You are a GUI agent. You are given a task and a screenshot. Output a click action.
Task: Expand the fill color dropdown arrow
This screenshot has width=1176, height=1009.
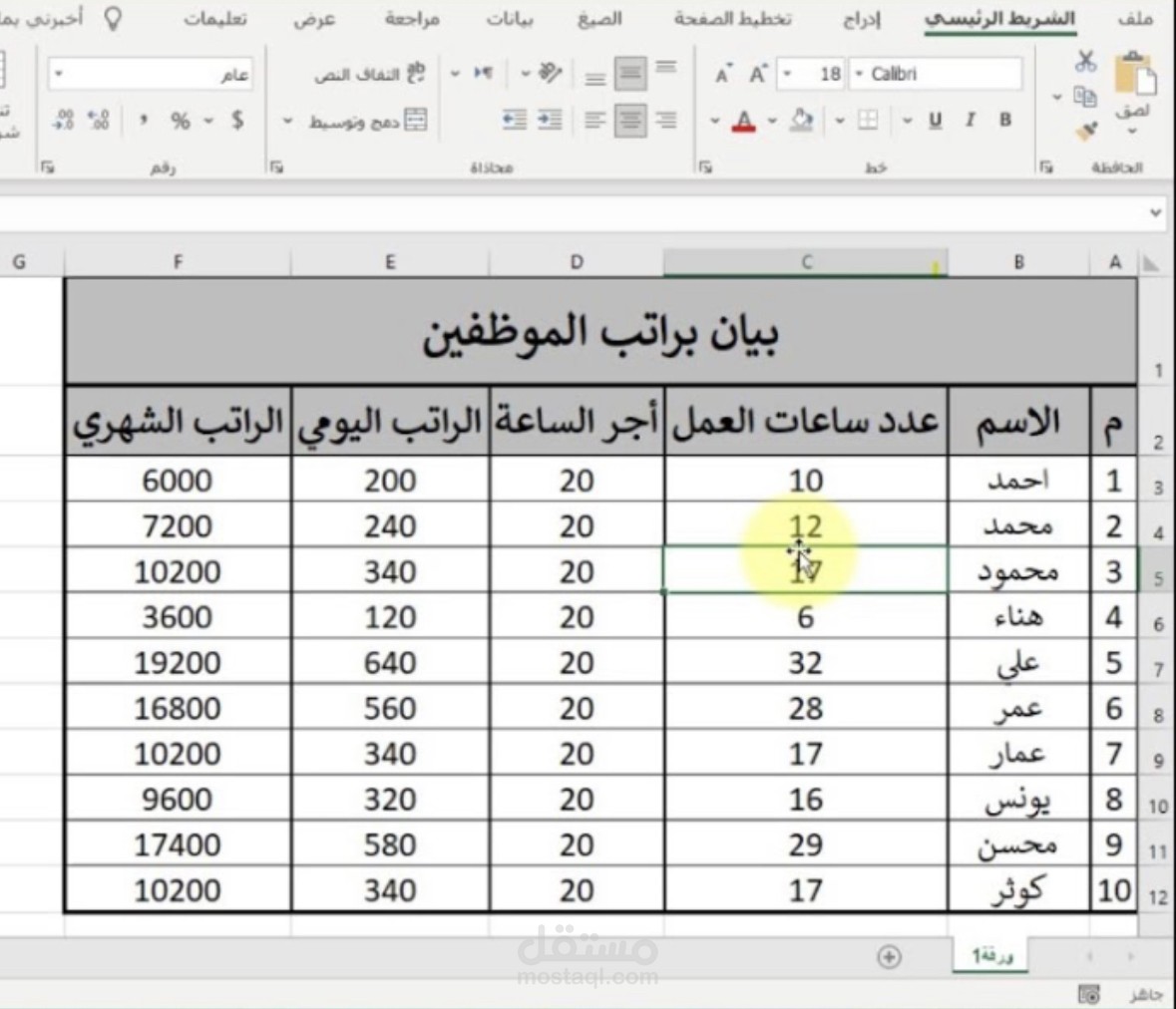coord(772,121)
